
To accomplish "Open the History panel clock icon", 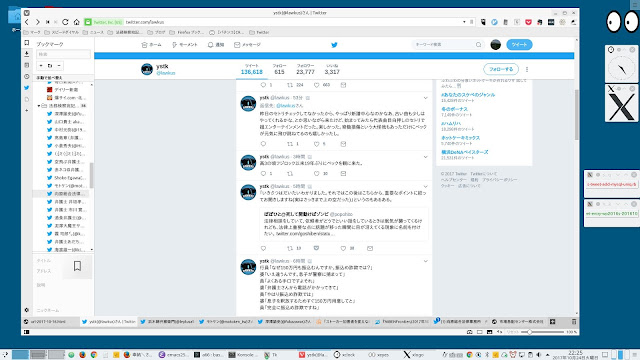I will (x=27, y=76).
